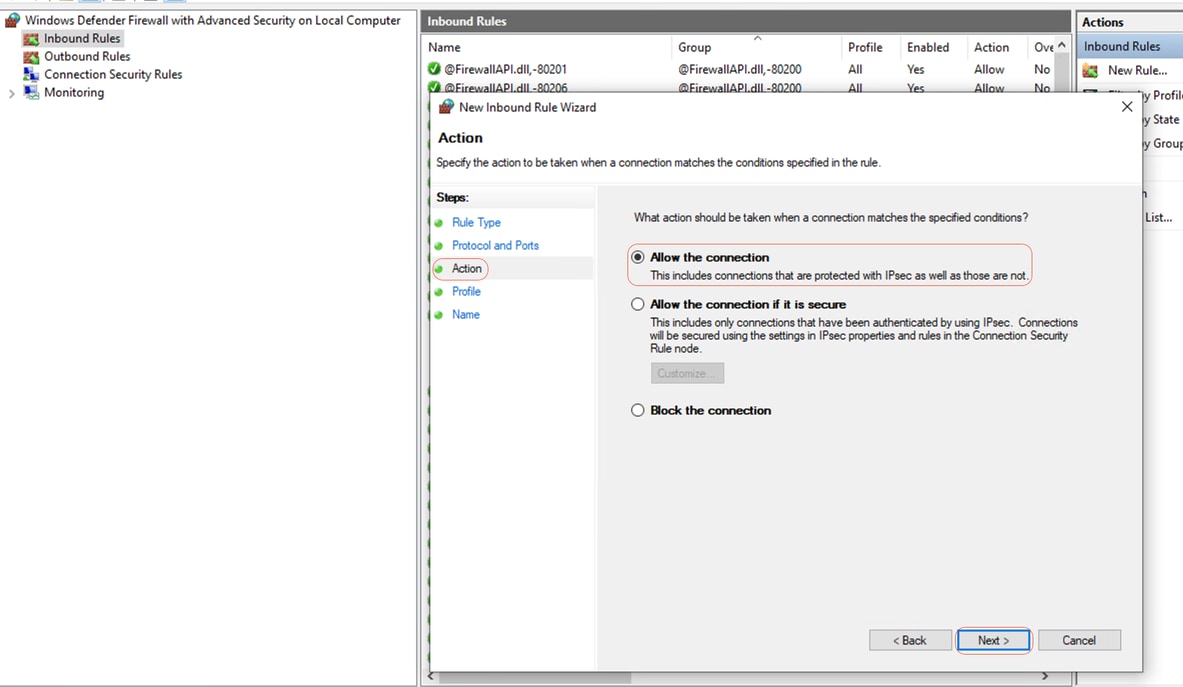Click the green check icon of rule @FirewallAPI.dll,-80201
Image resolution: width=1183 pixels, height=687 pixels.
click(x=434, y=69)
